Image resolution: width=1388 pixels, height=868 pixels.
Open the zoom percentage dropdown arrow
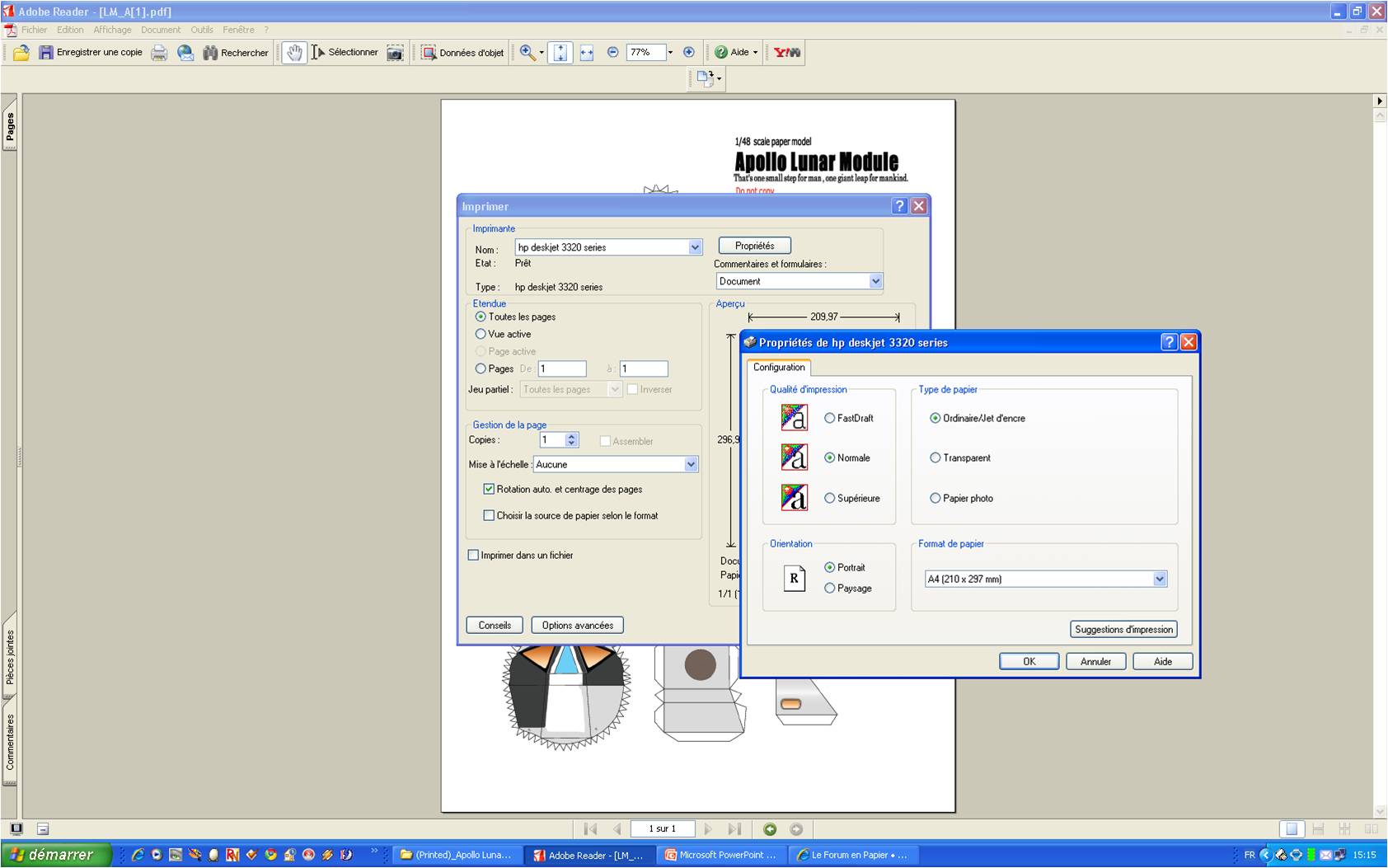(670, 52)
